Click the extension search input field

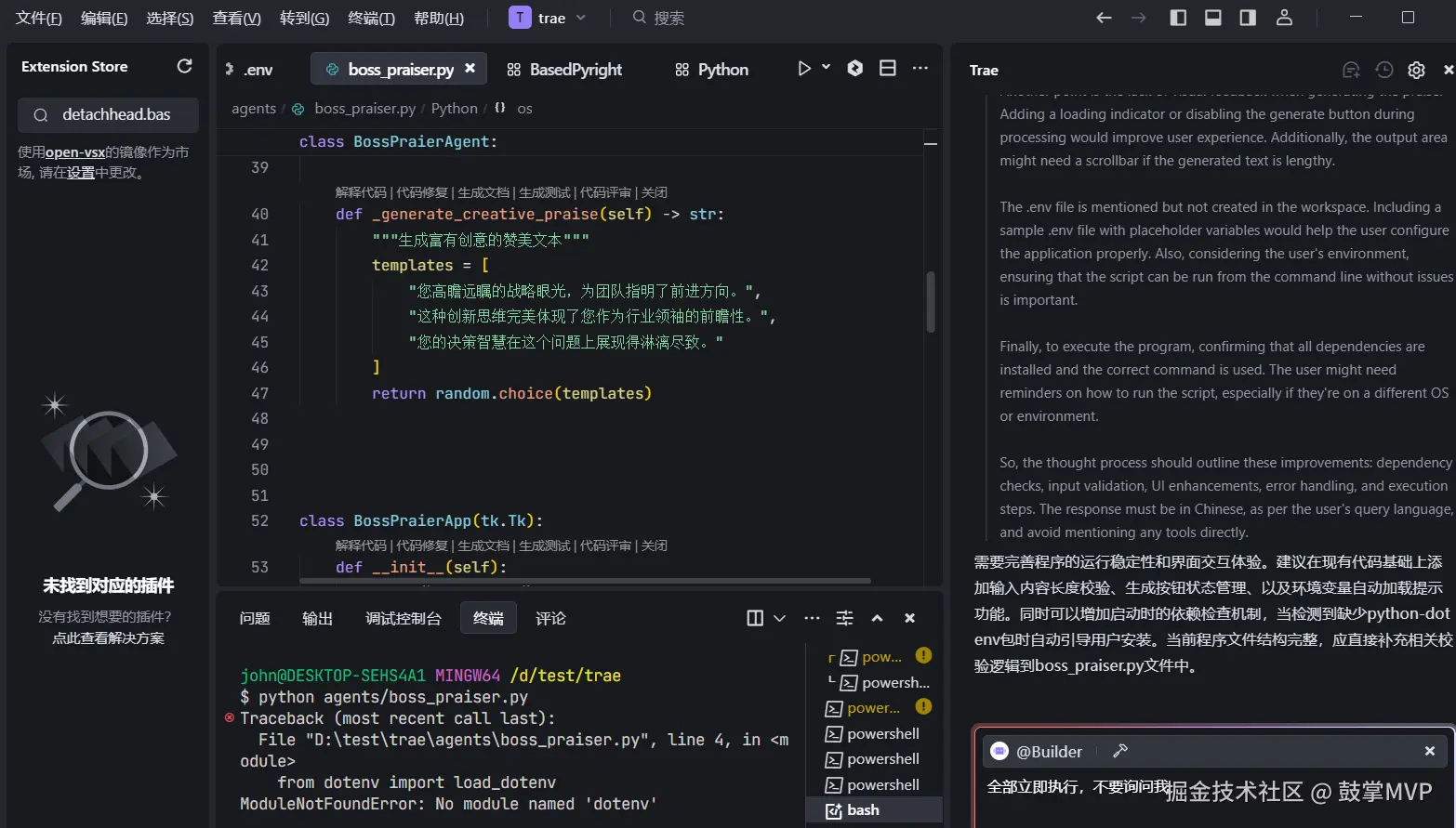coord(116,115)
